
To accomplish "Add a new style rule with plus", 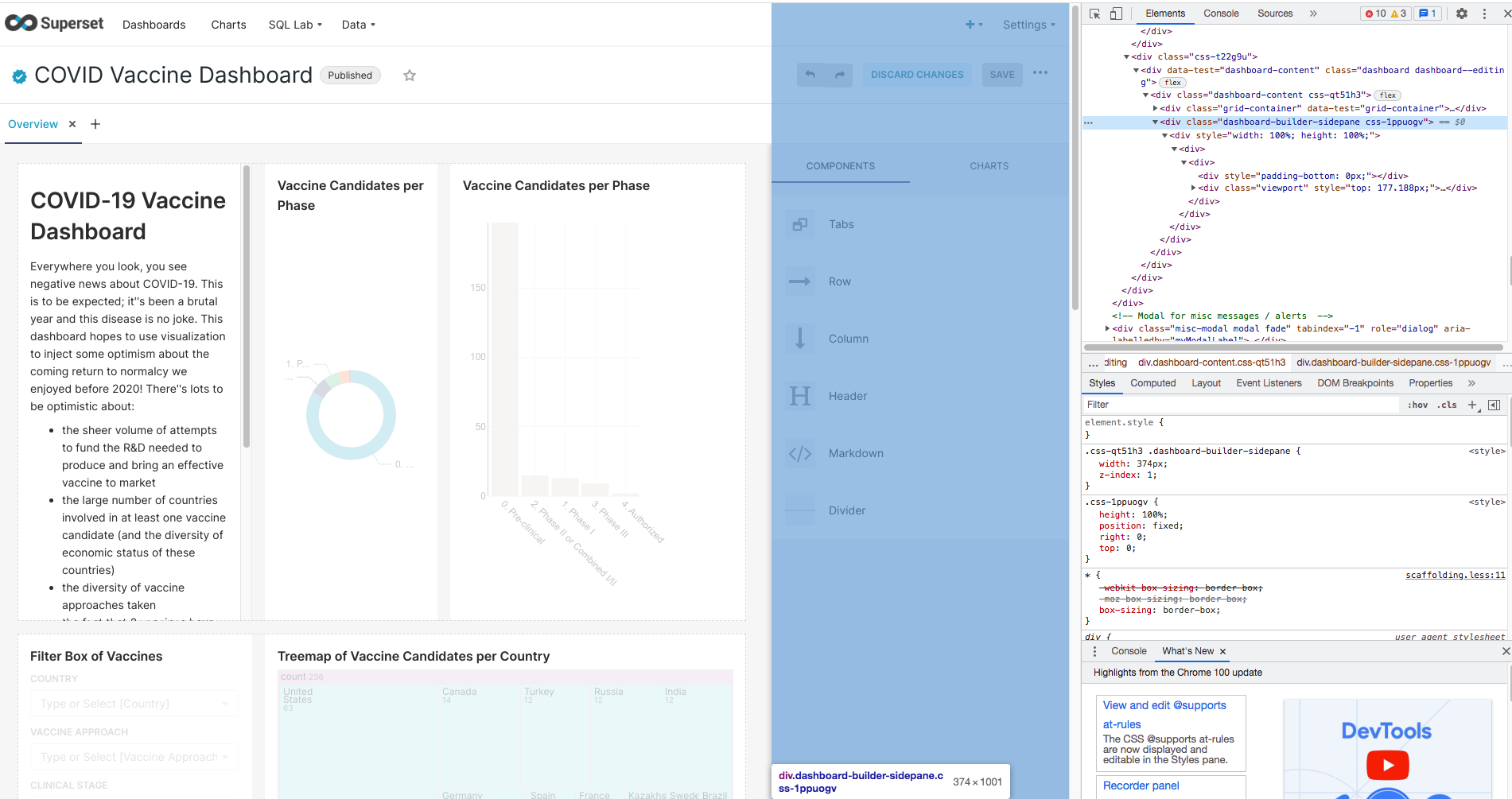I will 1473,405.
